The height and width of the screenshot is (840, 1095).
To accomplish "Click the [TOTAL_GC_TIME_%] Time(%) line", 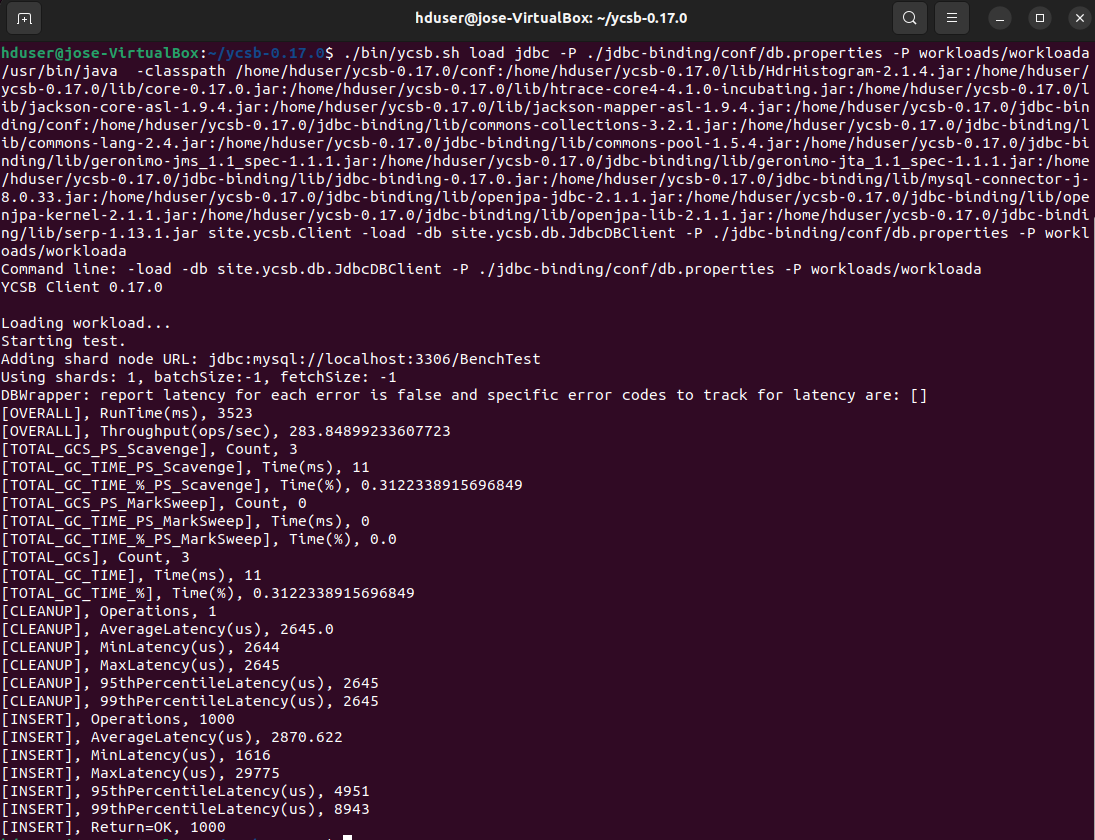I will pyautogui.click(x=207, y=594).
